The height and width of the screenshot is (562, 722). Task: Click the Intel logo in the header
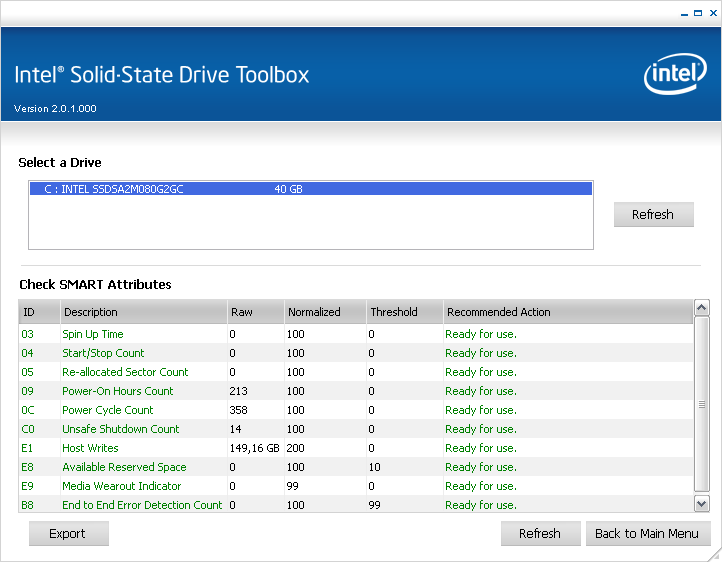[675, 74]
